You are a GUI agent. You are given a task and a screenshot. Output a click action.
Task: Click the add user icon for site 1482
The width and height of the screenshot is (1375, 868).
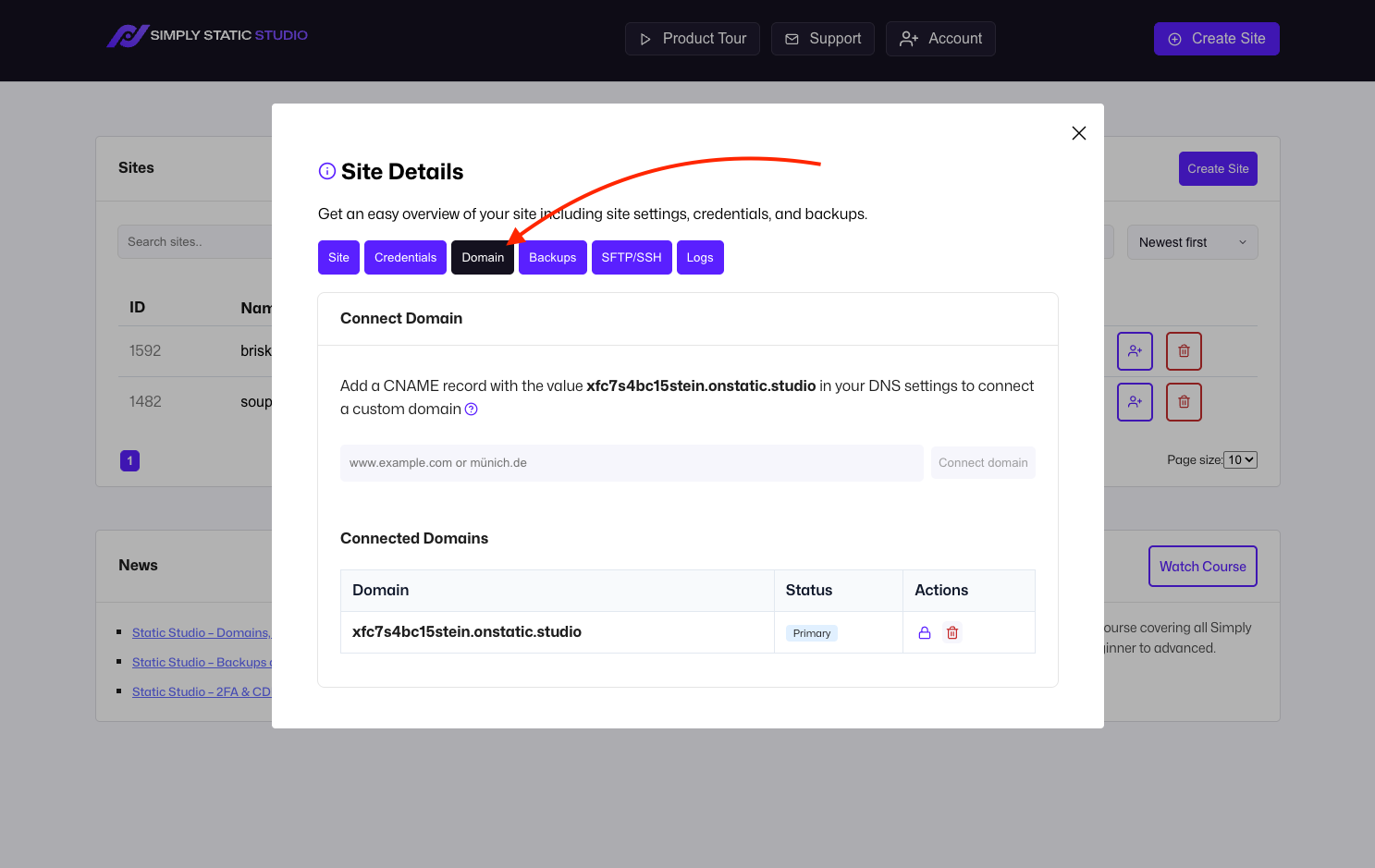coord(1135,402)
